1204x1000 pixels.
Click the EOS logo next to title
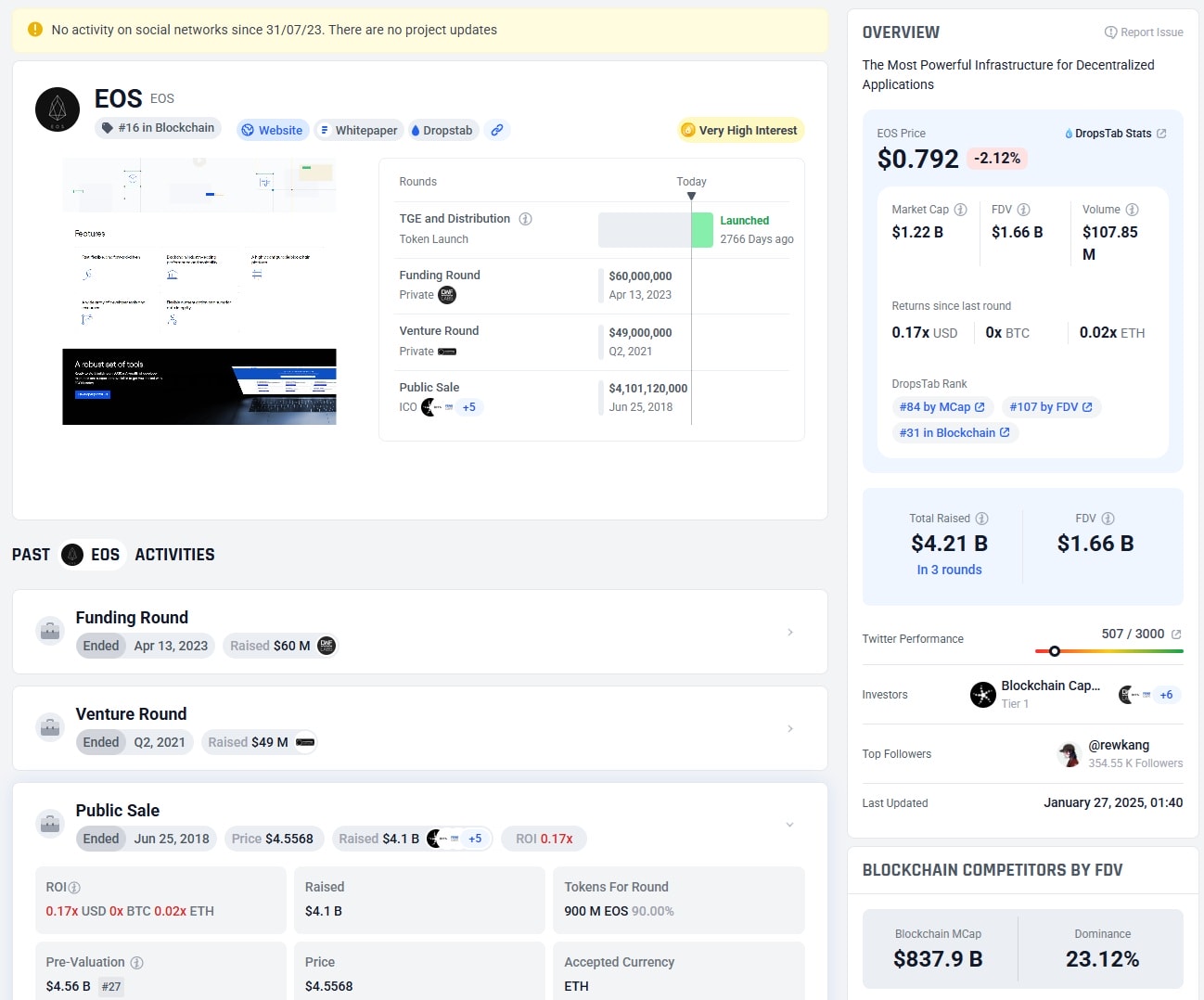pos(58,109)
